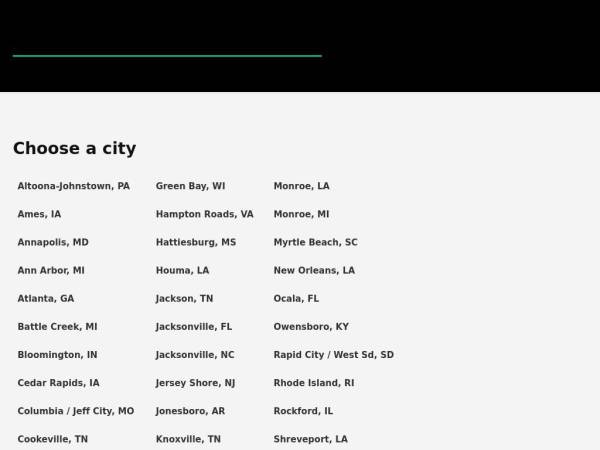The width and height of the screenshot is (600, 450).
Task: Click the green-underlined search field in header
Action: 167,46
